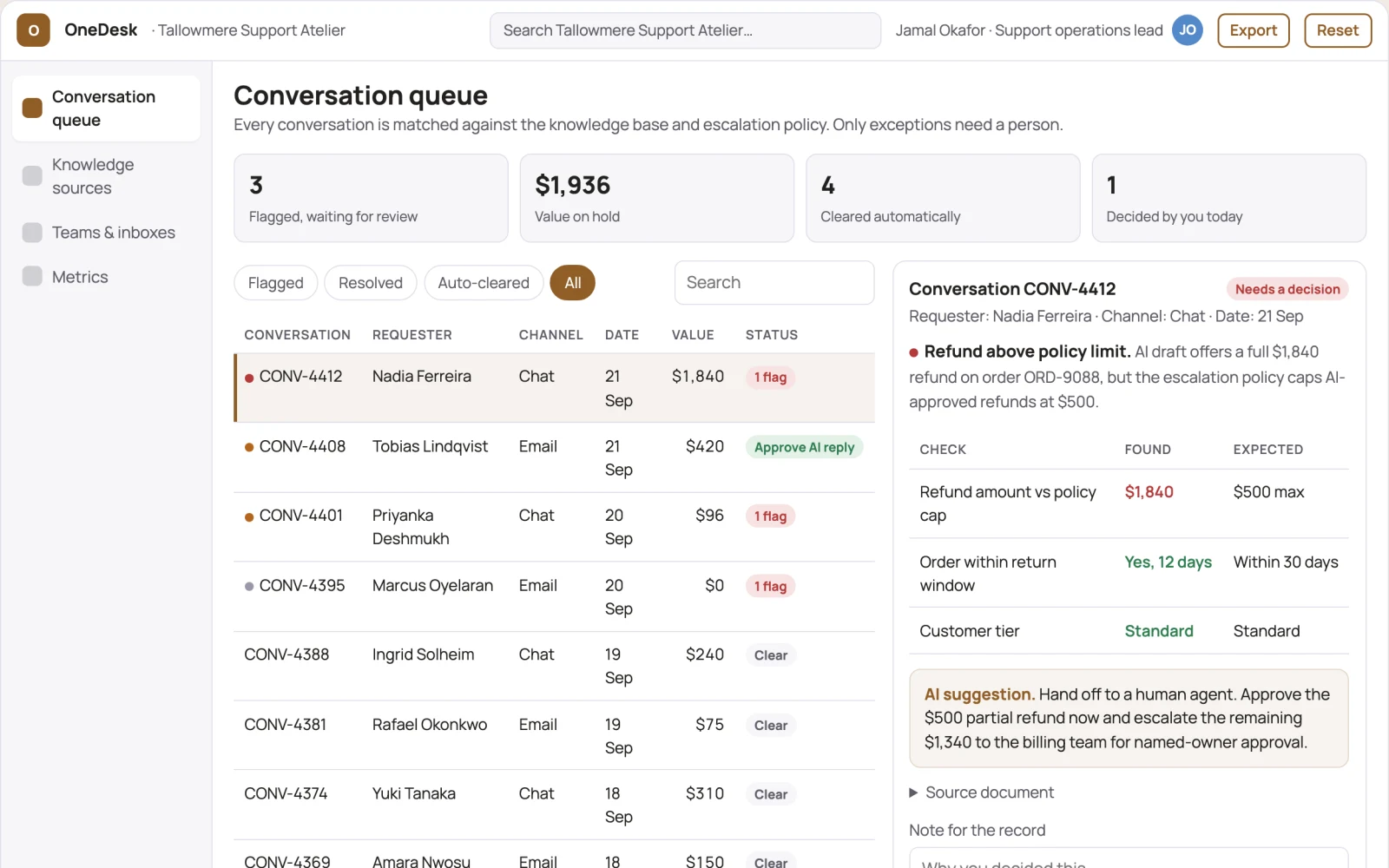The image size is (1389, 868).
Task: Select conversation CONV-4395
Action: point(555,596)
